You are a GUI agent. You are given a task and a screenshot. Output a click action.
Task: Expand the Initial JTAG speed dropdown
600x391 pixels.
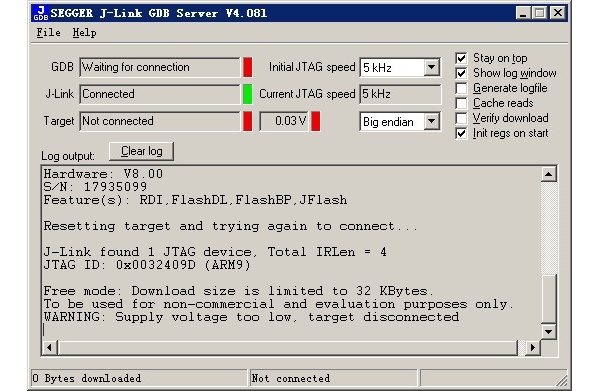click(x=431, y=67)
